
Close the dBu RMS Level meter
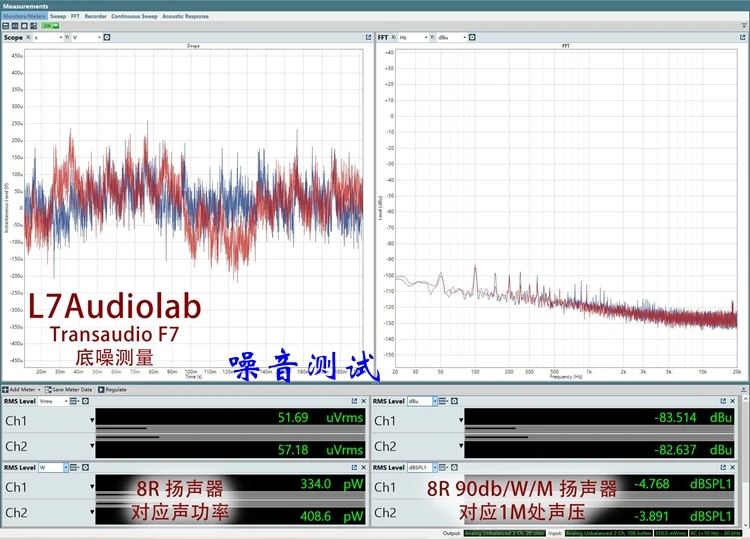(742, 401)
